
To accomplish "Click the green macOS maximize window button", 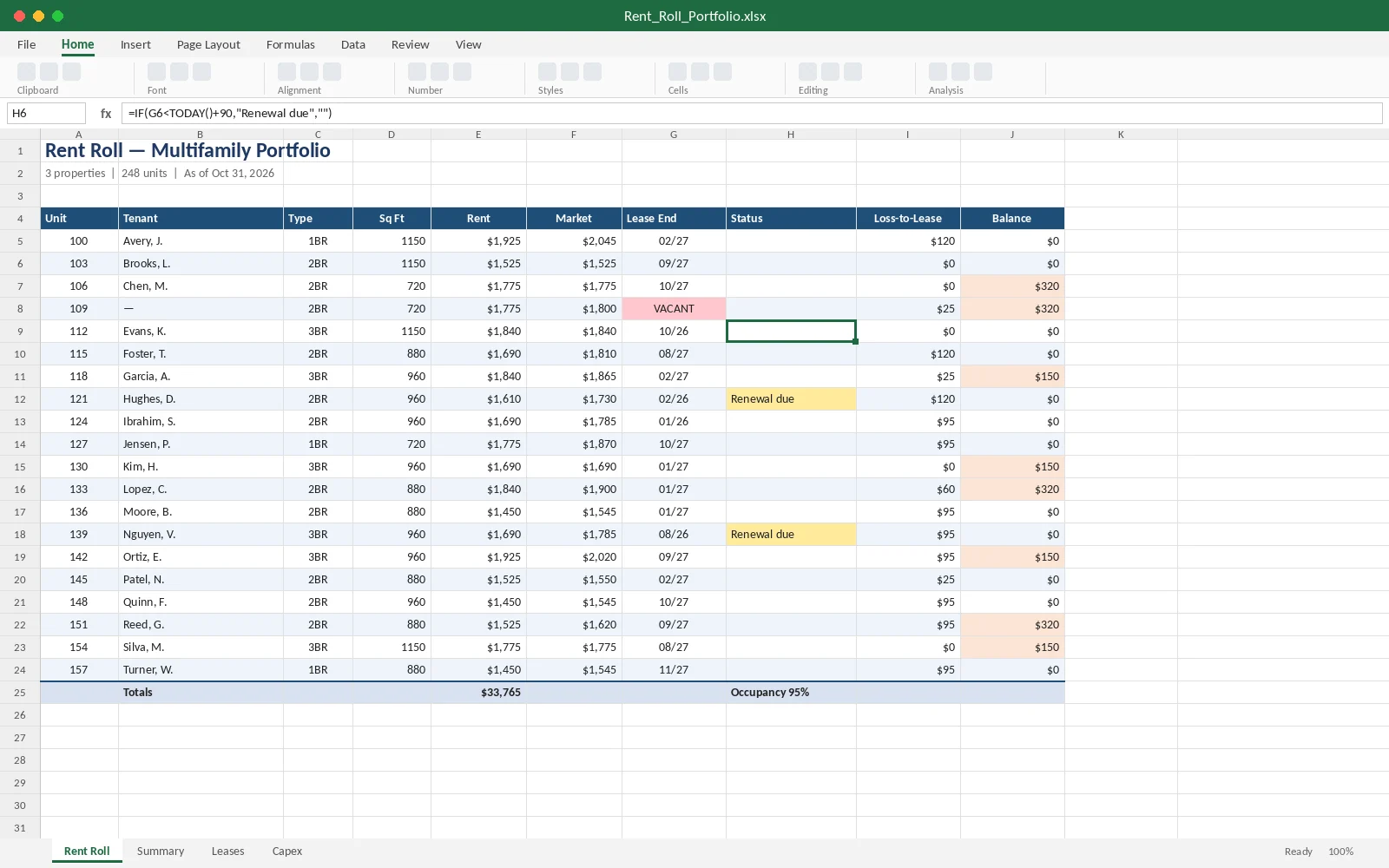I will [x=57, y=16].
